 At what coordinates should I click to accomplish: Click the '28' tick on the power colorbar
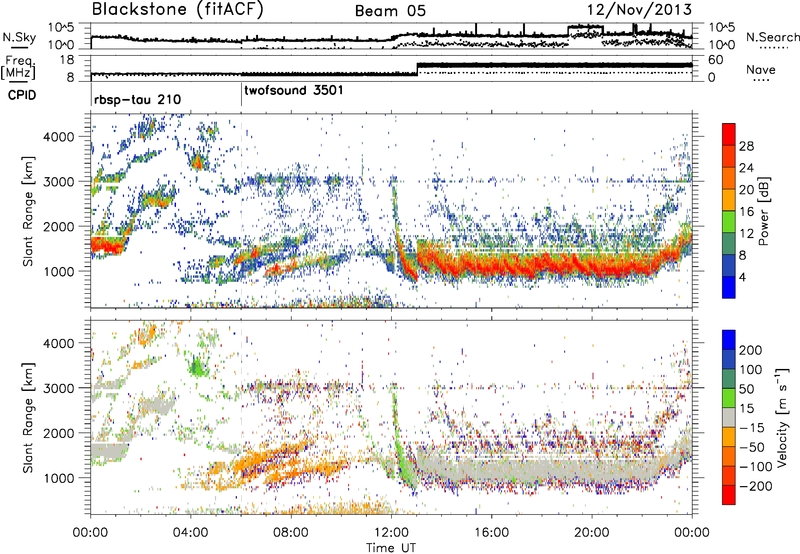pyautogui.click(x=746, y=146)
